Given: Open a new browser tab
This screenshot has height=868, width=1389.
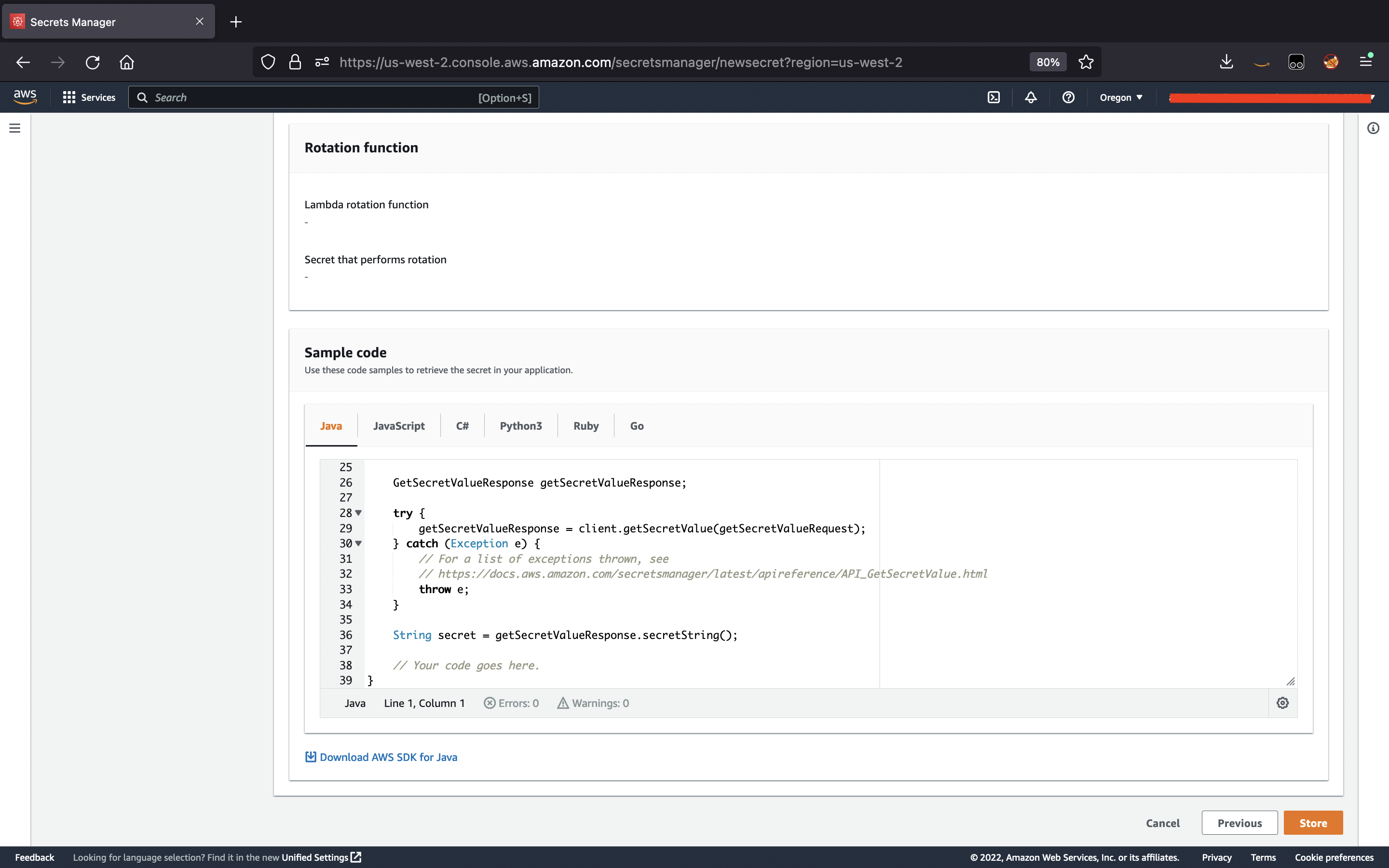Looking at the screenshot, I should pos(236,22).
